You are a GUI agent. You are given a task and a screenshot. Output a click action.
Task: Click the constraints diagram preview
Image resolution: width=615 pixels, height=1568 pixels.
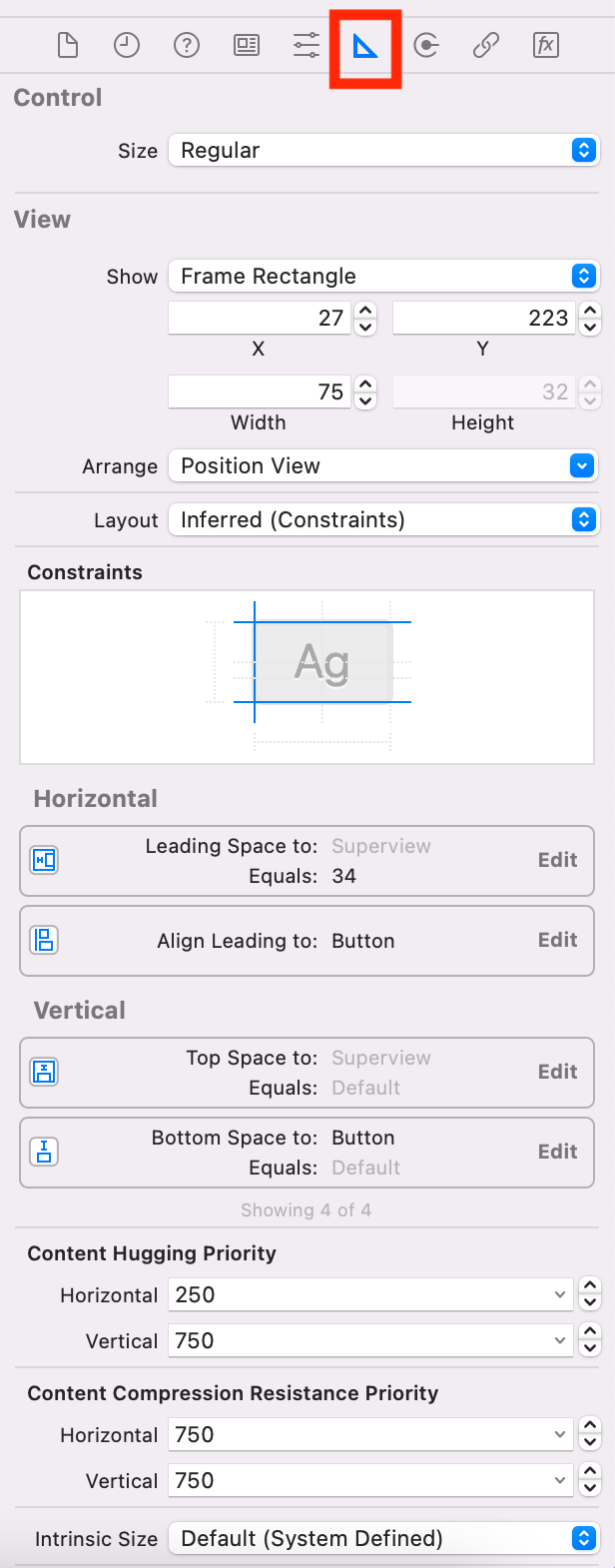tap(307, 676)
